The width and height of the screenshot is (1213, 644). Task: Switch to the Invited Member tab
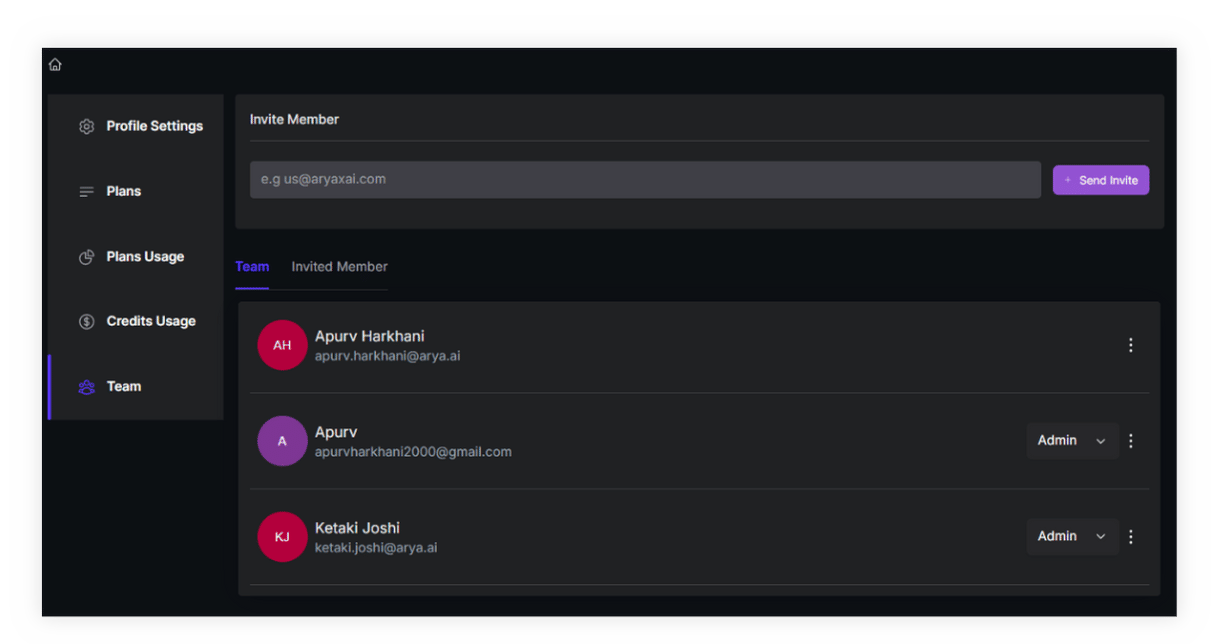coord(339,267)
